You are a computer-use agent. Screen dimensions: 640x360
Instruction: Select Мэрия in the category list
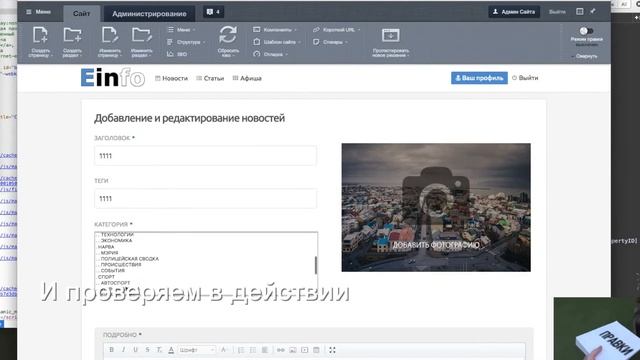(109, 253)
